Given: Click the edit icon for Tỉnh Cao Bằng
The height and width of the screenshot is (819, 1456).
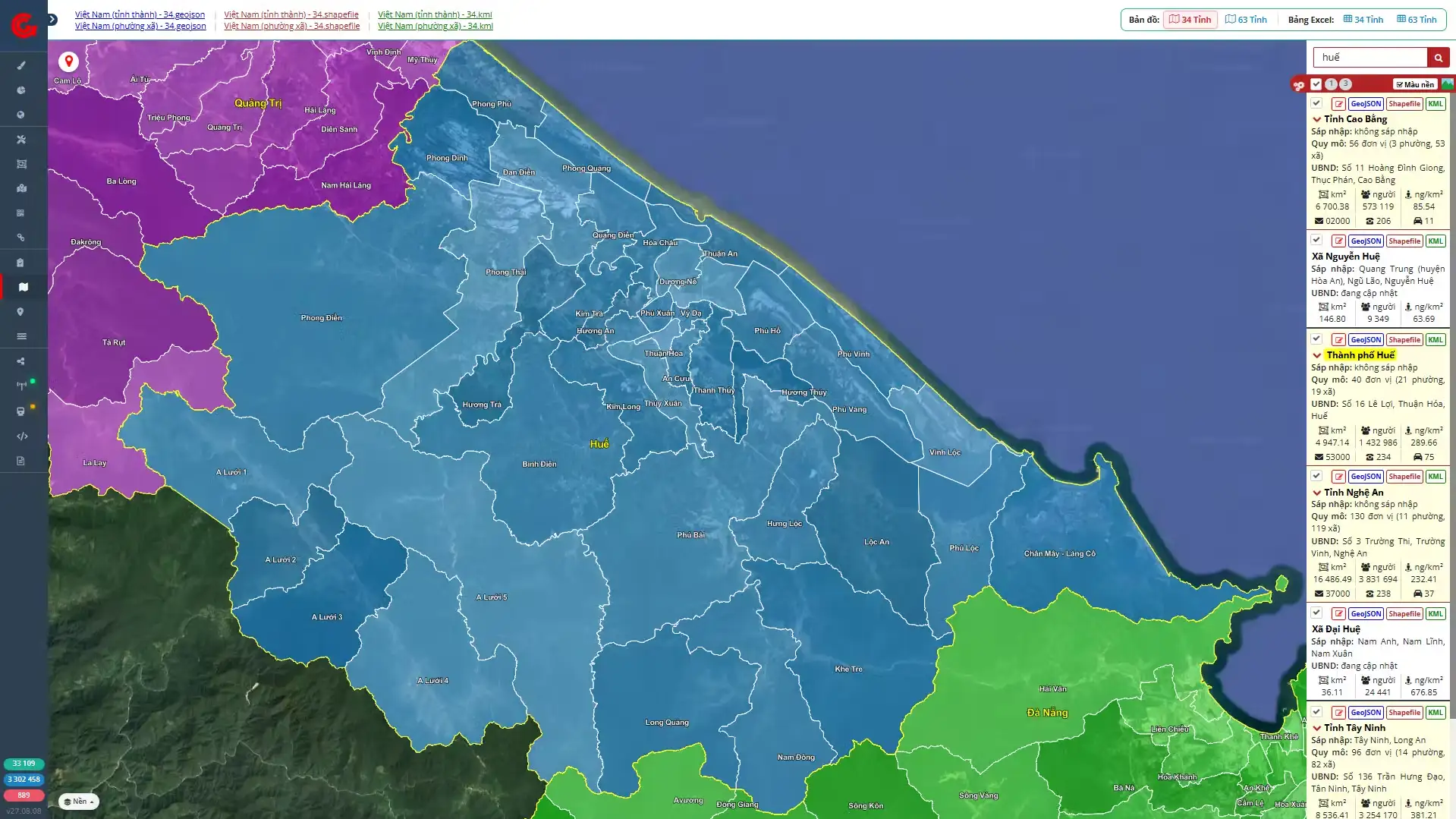Looking at the screenshot, I should (1338, 104).
